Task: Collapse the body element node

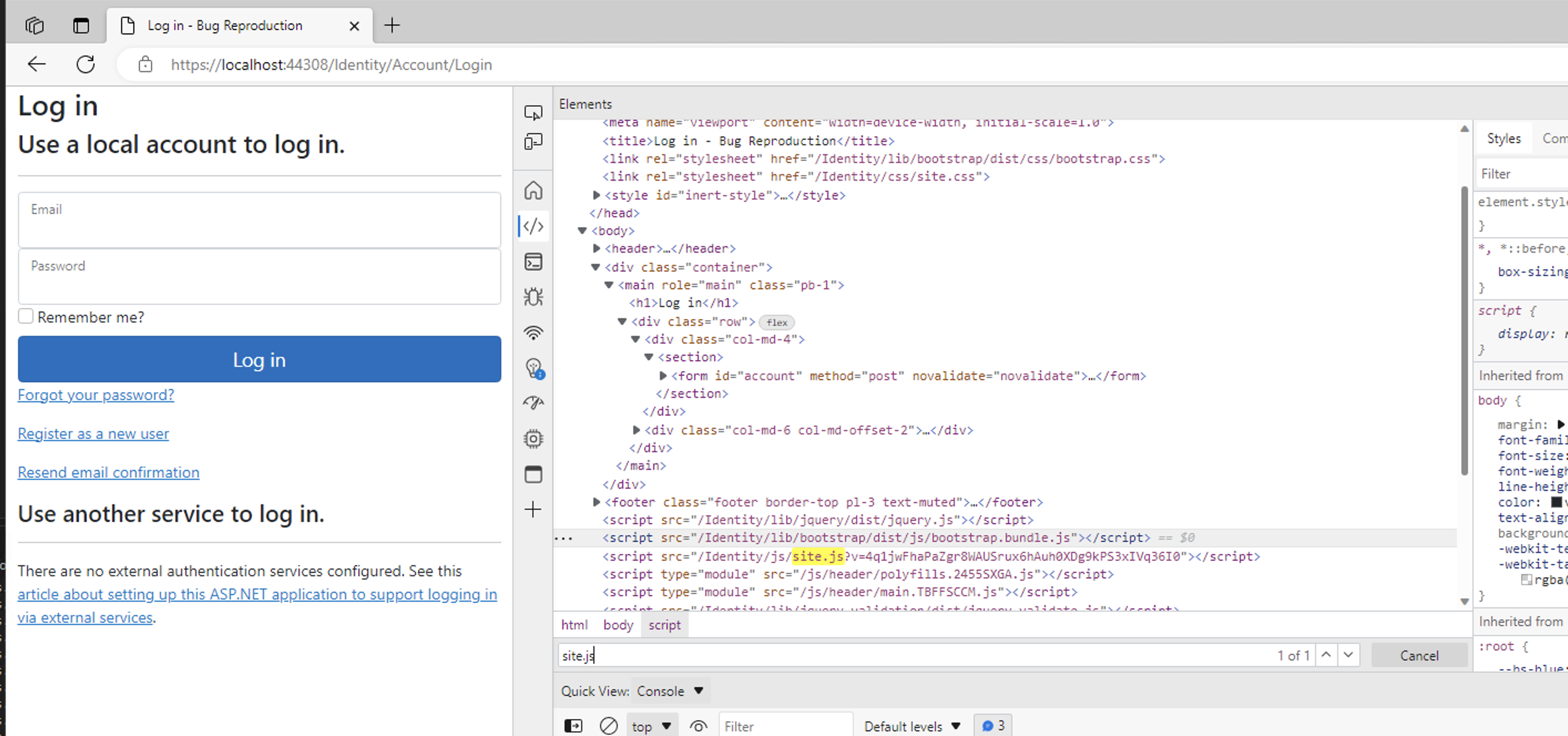Action: click(x=583, y=231)
